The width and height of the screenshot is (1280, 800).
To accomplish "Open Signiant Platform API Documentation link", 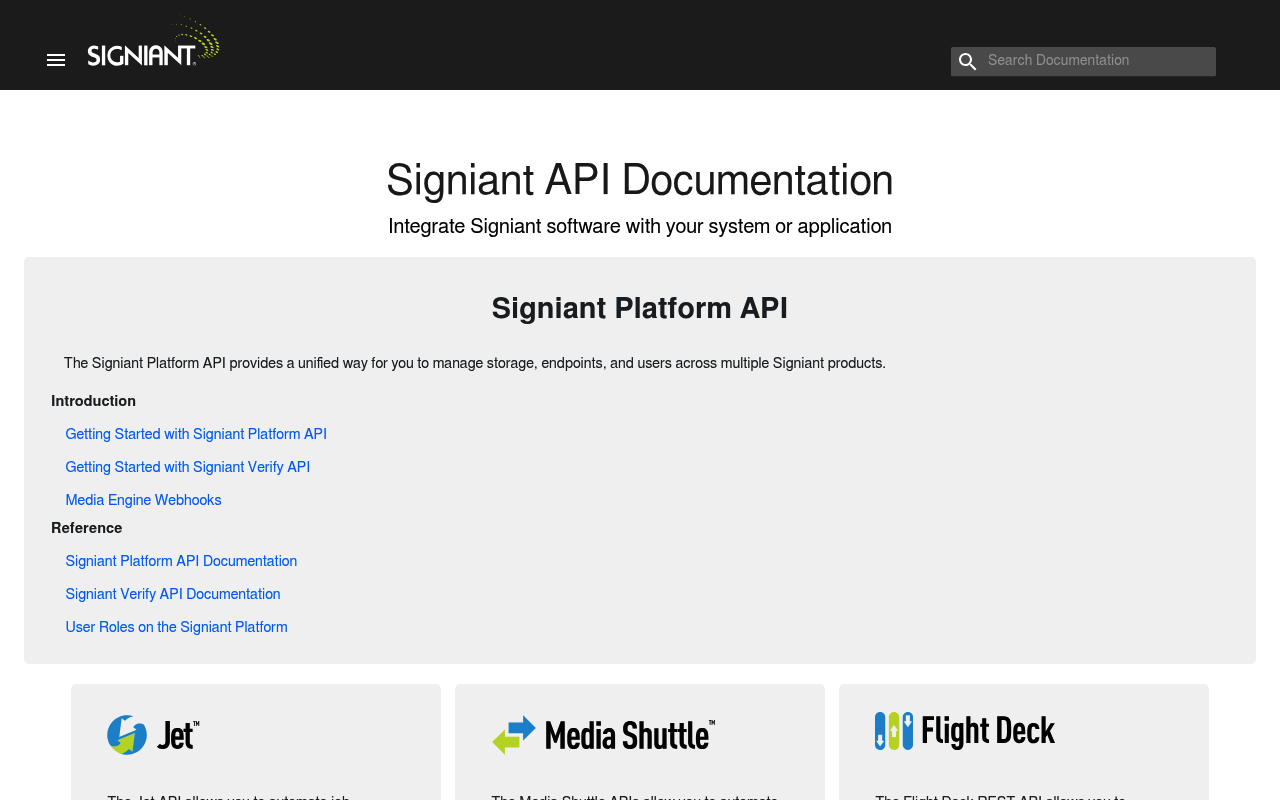I will coord(181,562).
